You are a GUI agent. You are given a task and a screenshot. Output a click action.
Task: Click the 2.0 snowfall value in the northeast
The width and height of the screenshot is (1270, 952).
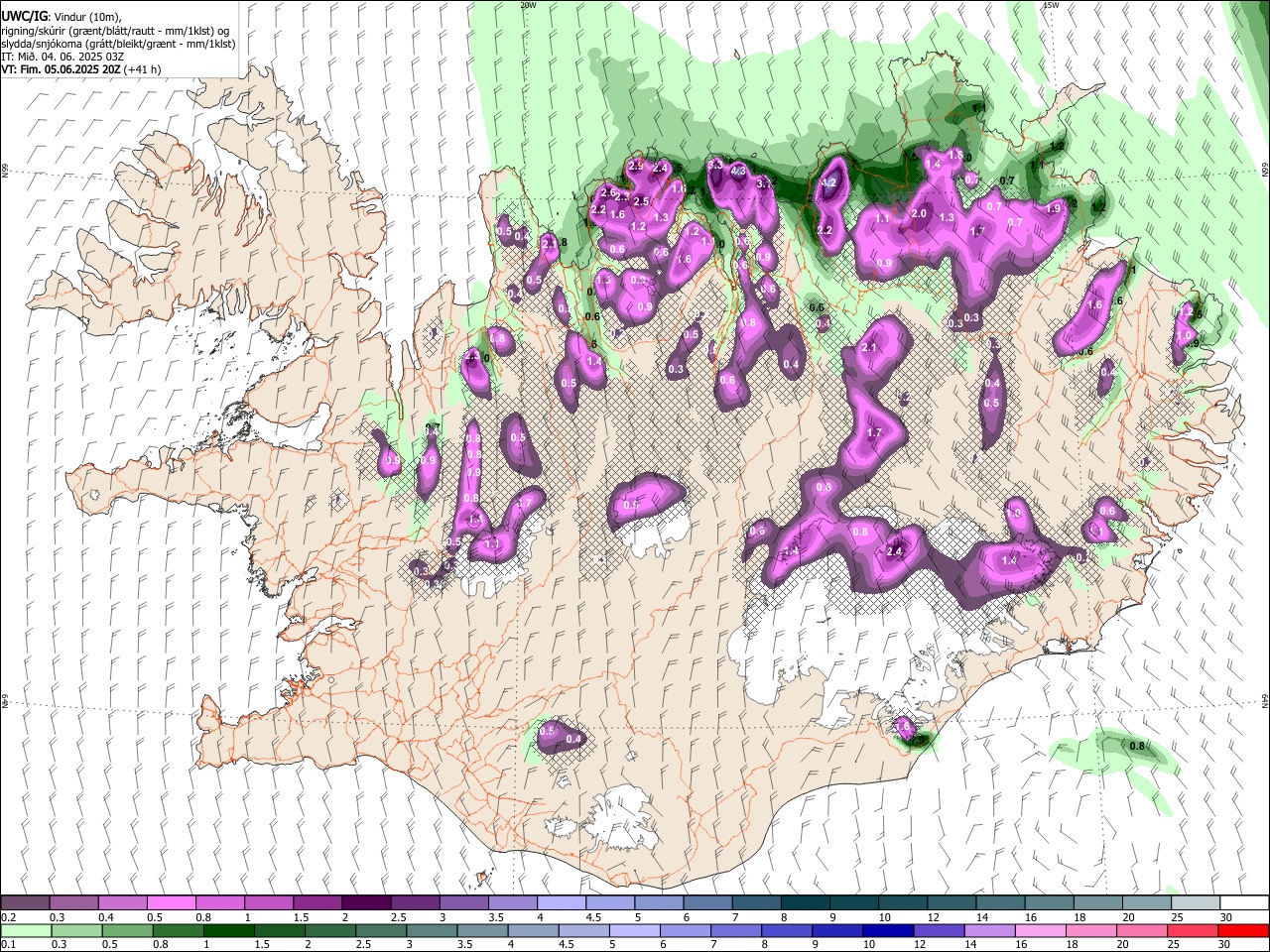[919, 214]
